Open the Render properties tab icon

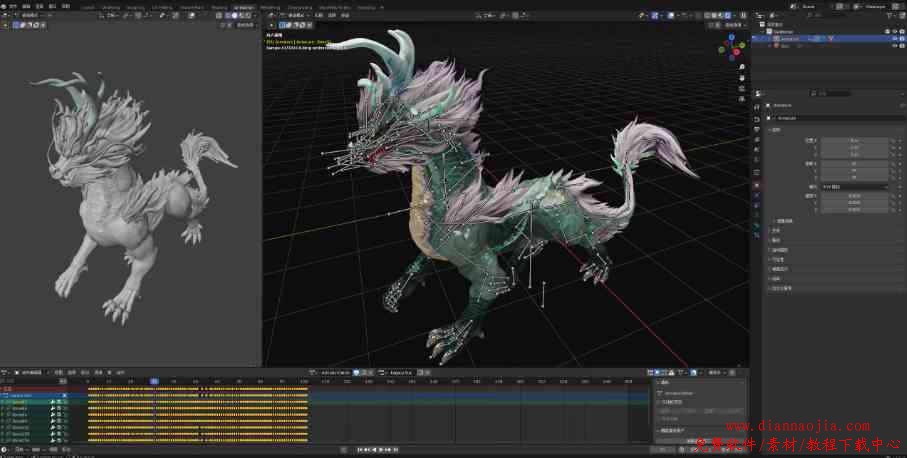(757, 118)
